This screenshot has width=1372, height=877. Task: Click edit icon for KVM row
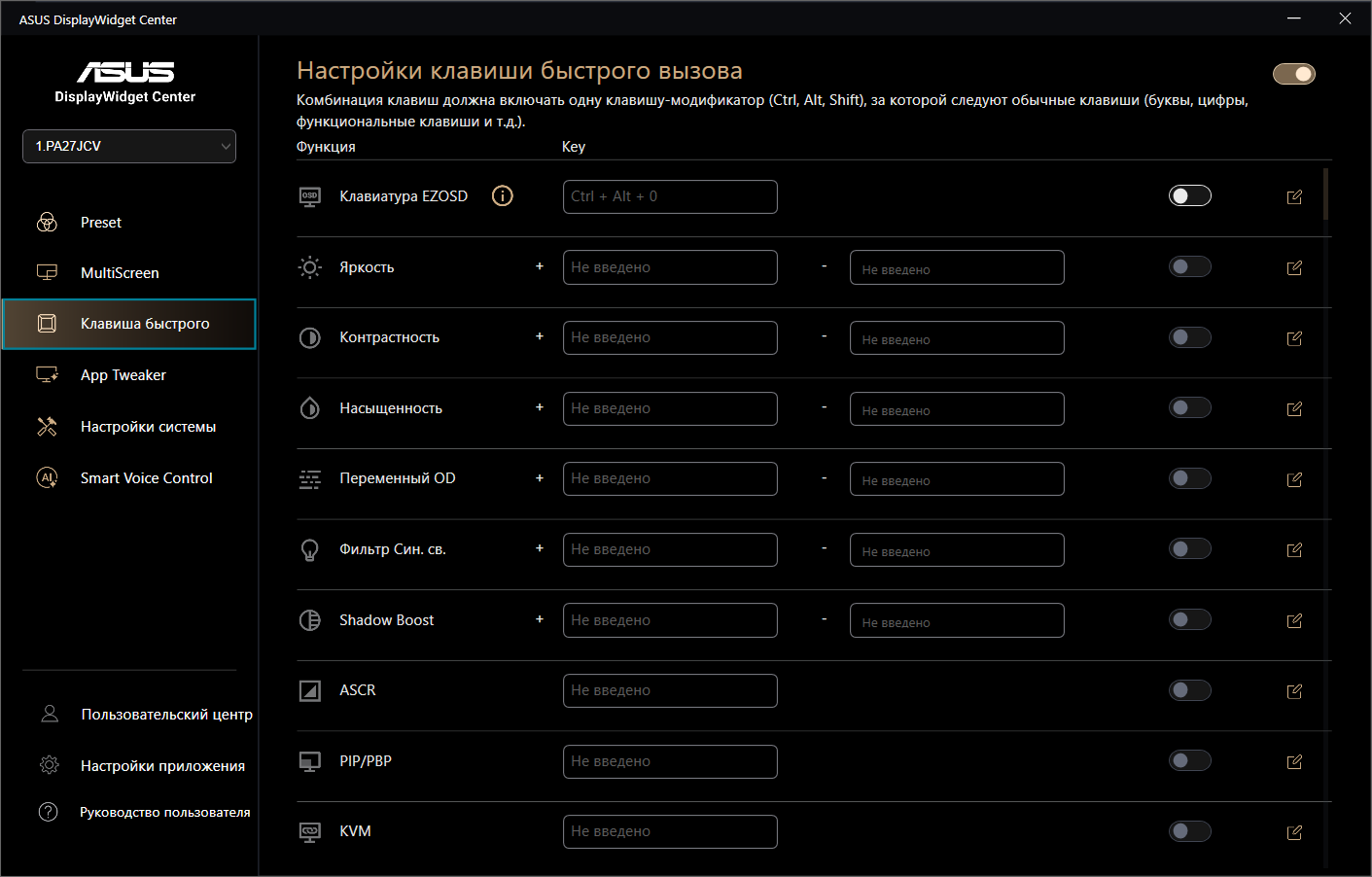click(1294, 832)
